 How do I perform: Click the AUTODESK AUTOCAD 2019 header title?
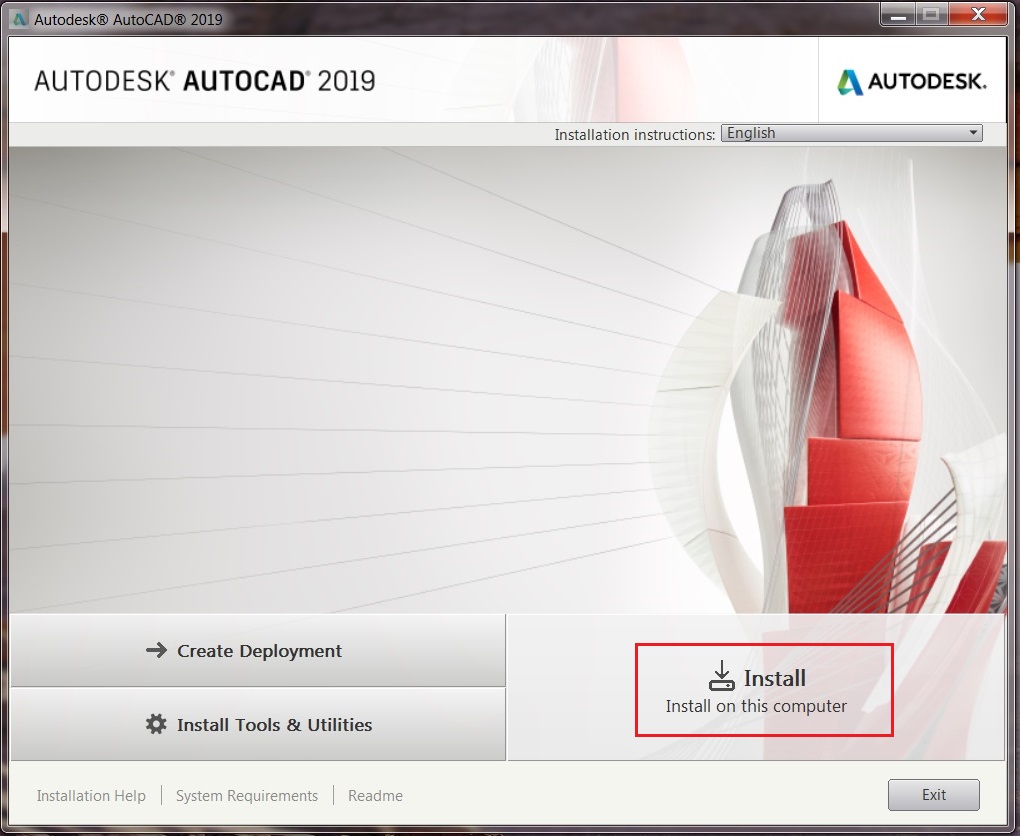[205, 81]
